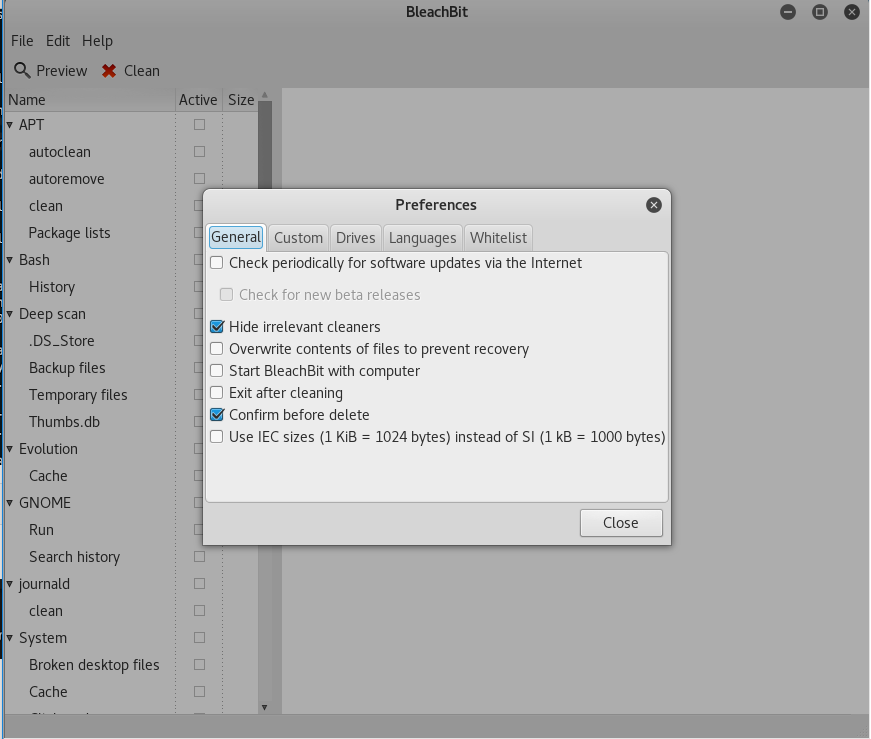The width and height of the screenshot is (871, 739).
Task: Click the cleaner list scrollbar down arrow
Action: 265,707
